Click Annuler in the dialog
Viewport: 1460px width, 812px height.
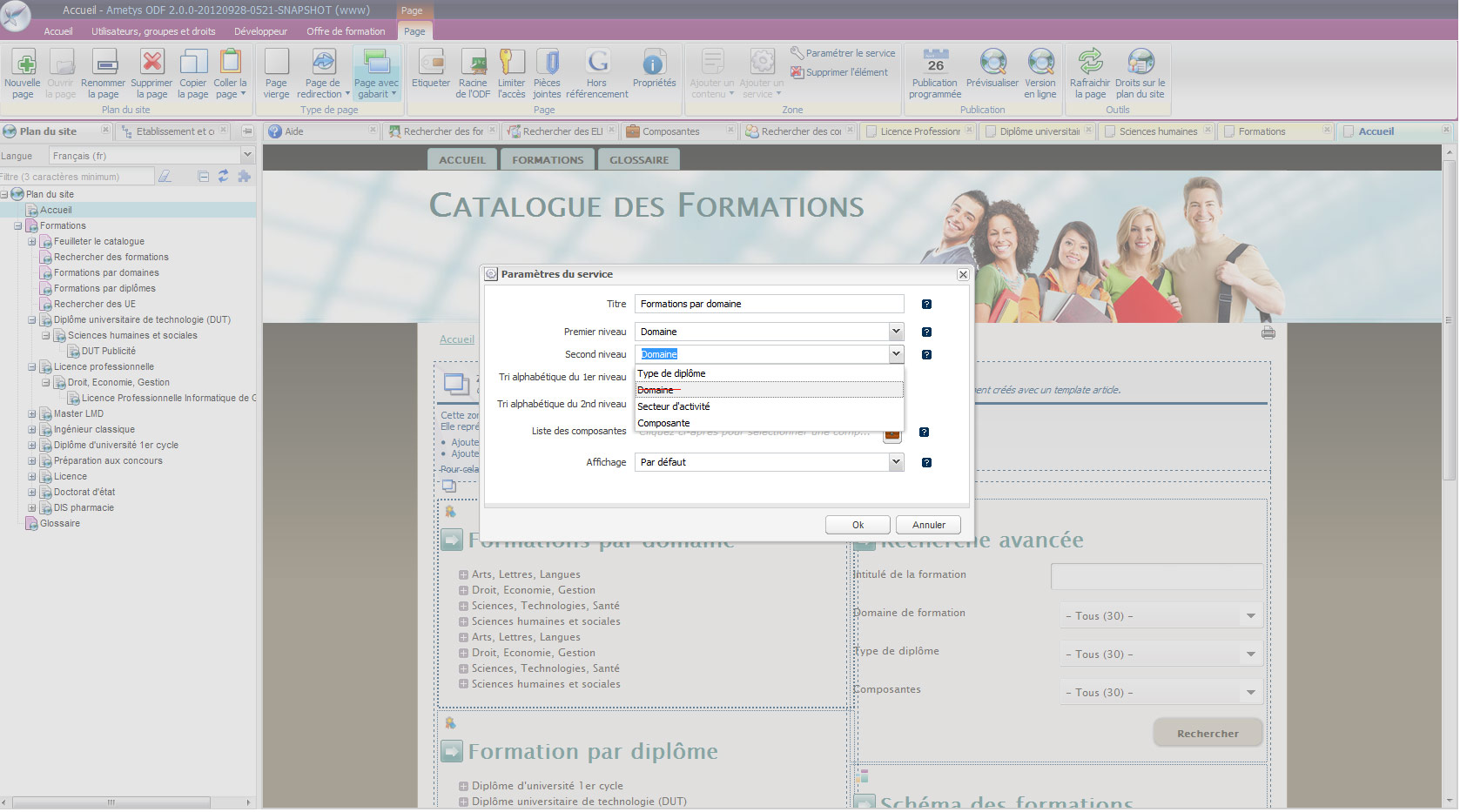(x=928, y=526)
